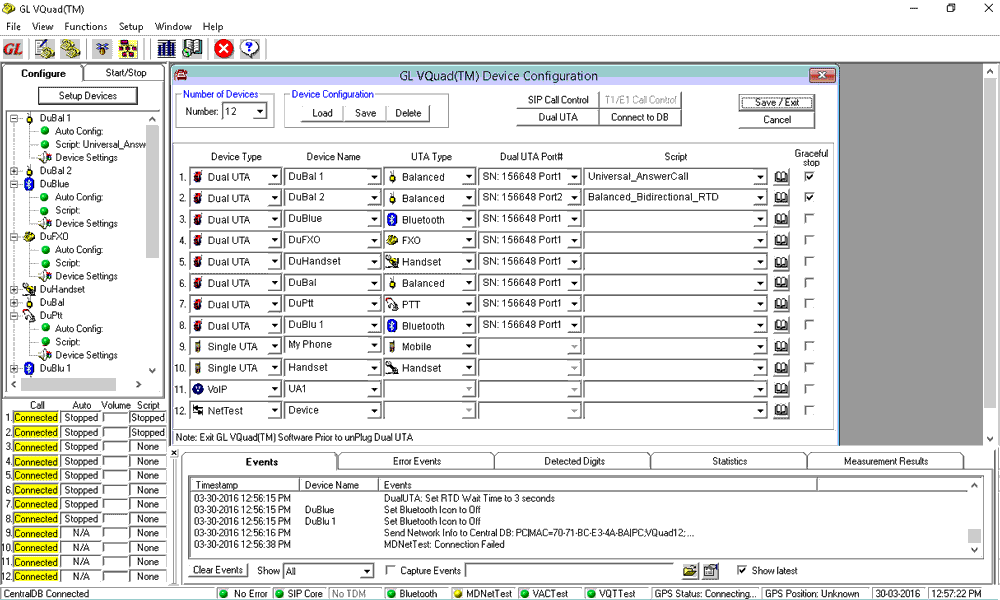Select the Bluetooth icon beside DuBlue in tree
The width and height of the screenshot is (1000, 600).
(29, 184)
